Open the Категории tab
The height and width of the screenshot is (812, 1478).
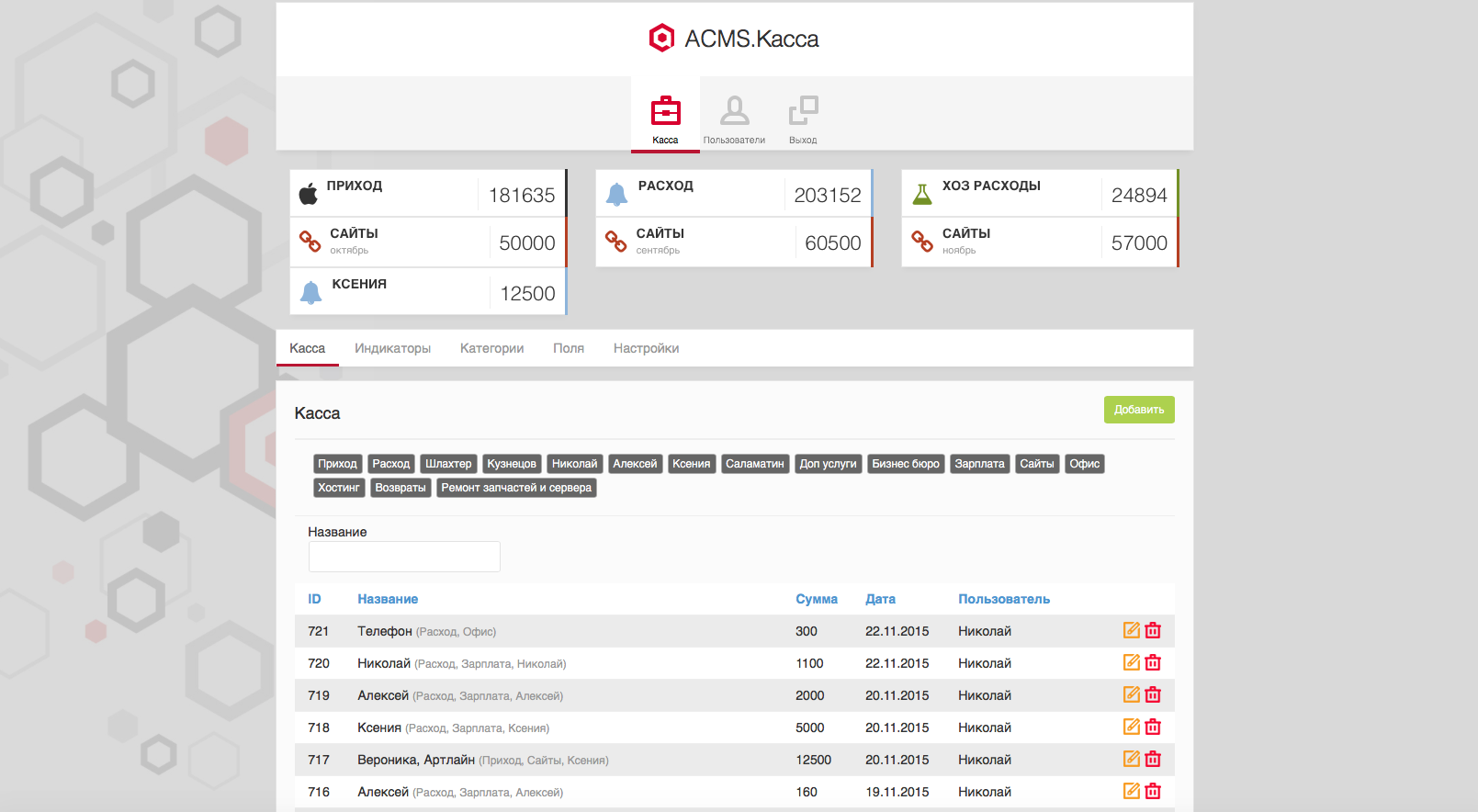(491, 348)
